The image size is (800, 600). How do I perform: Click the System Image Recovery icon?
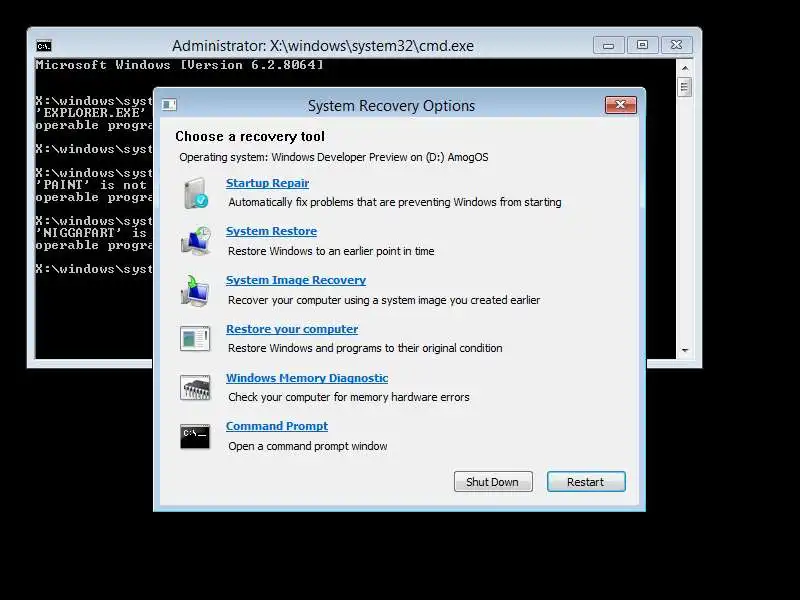(x=194, y=290)
